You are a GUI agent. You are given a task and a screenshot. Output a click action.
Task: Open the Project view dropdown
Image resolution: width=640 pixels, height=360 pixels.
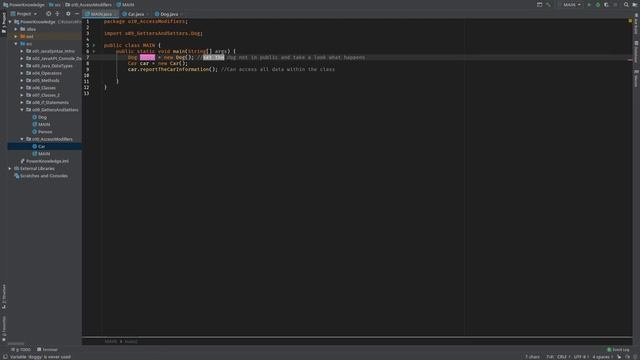(x=24, y=14)
